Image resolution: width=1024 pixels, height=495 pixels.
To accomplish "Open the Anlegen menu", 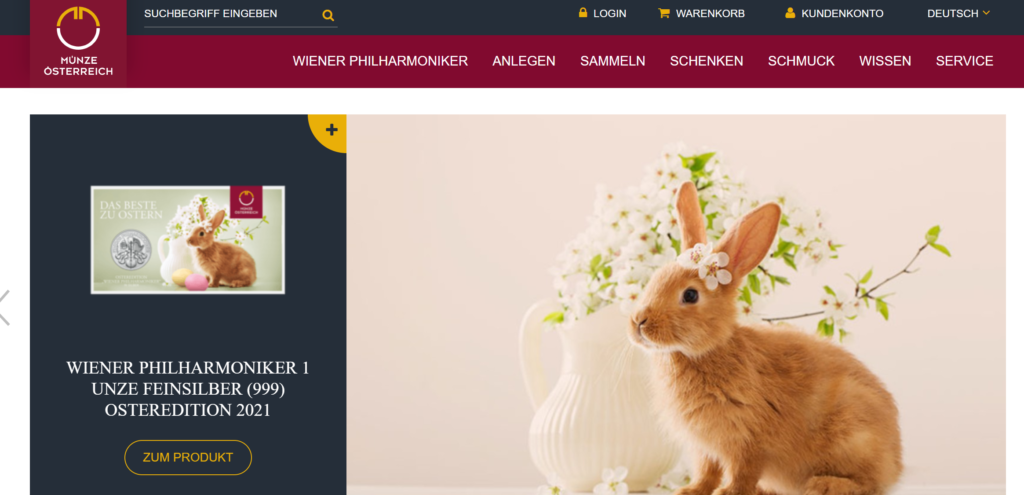I will point(524,61).
